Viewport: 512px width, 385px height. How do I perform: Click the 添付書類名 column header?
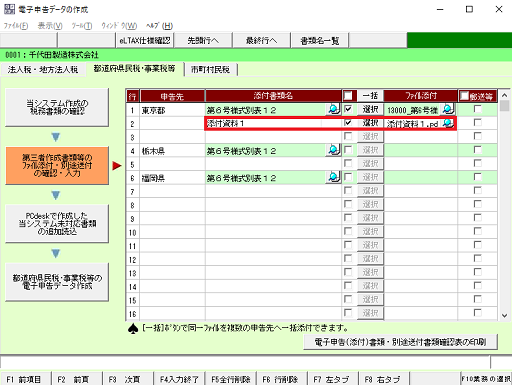pyautogui.click(x=273, y=96)
